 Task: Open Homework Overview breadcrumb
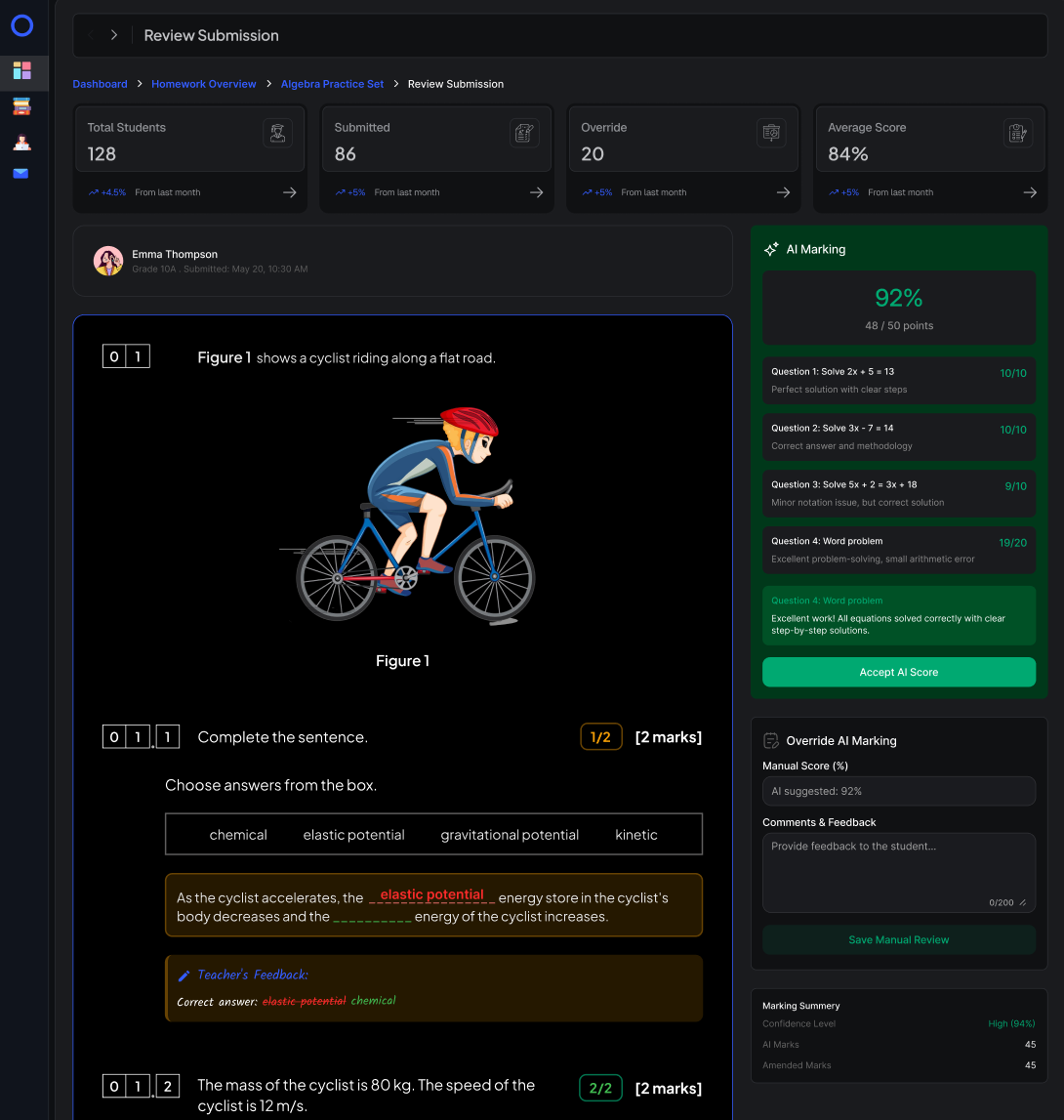pos(203,84)
